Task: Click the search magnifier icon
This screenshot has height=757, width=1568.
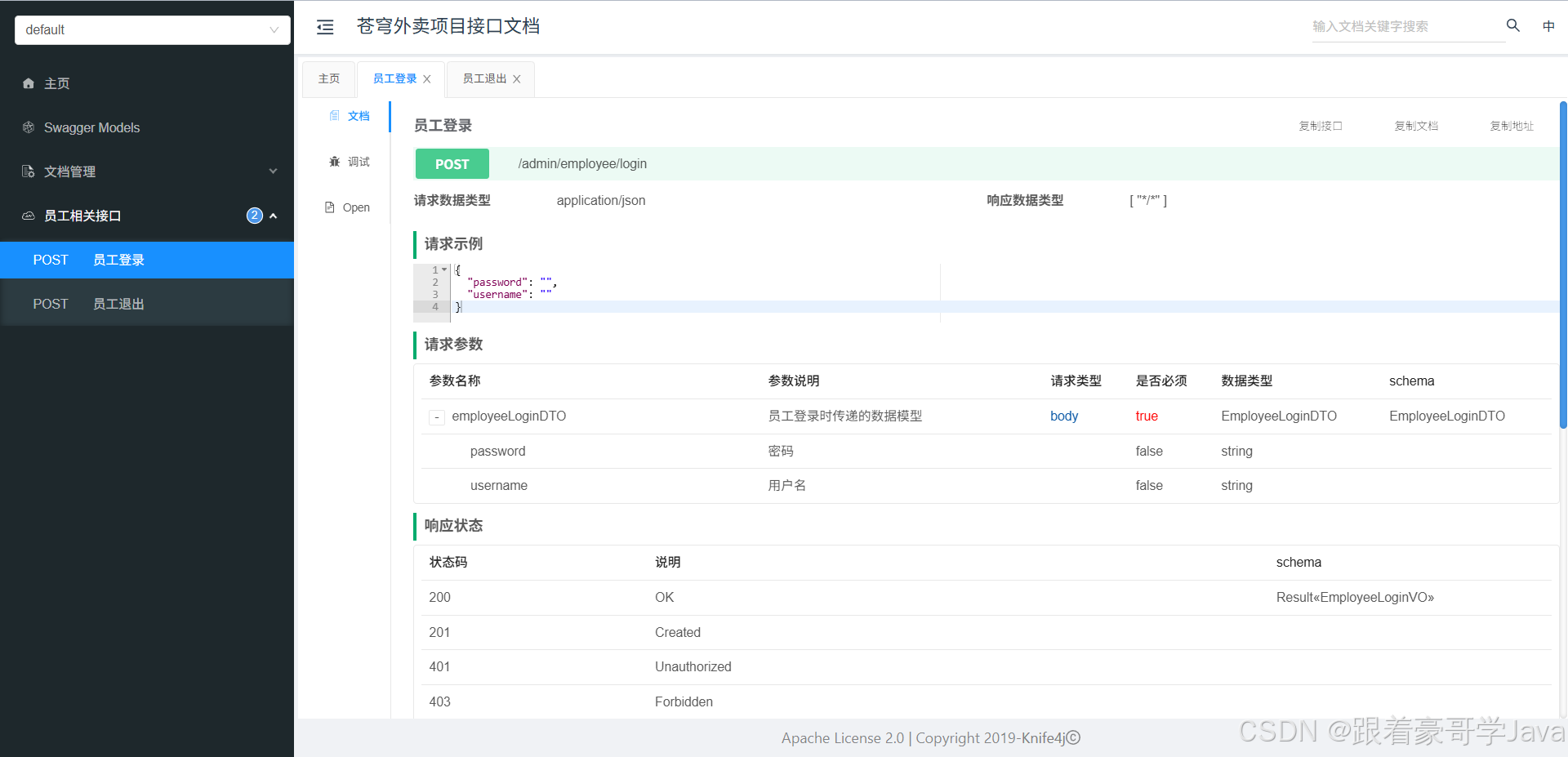Action: (1512, 25)
